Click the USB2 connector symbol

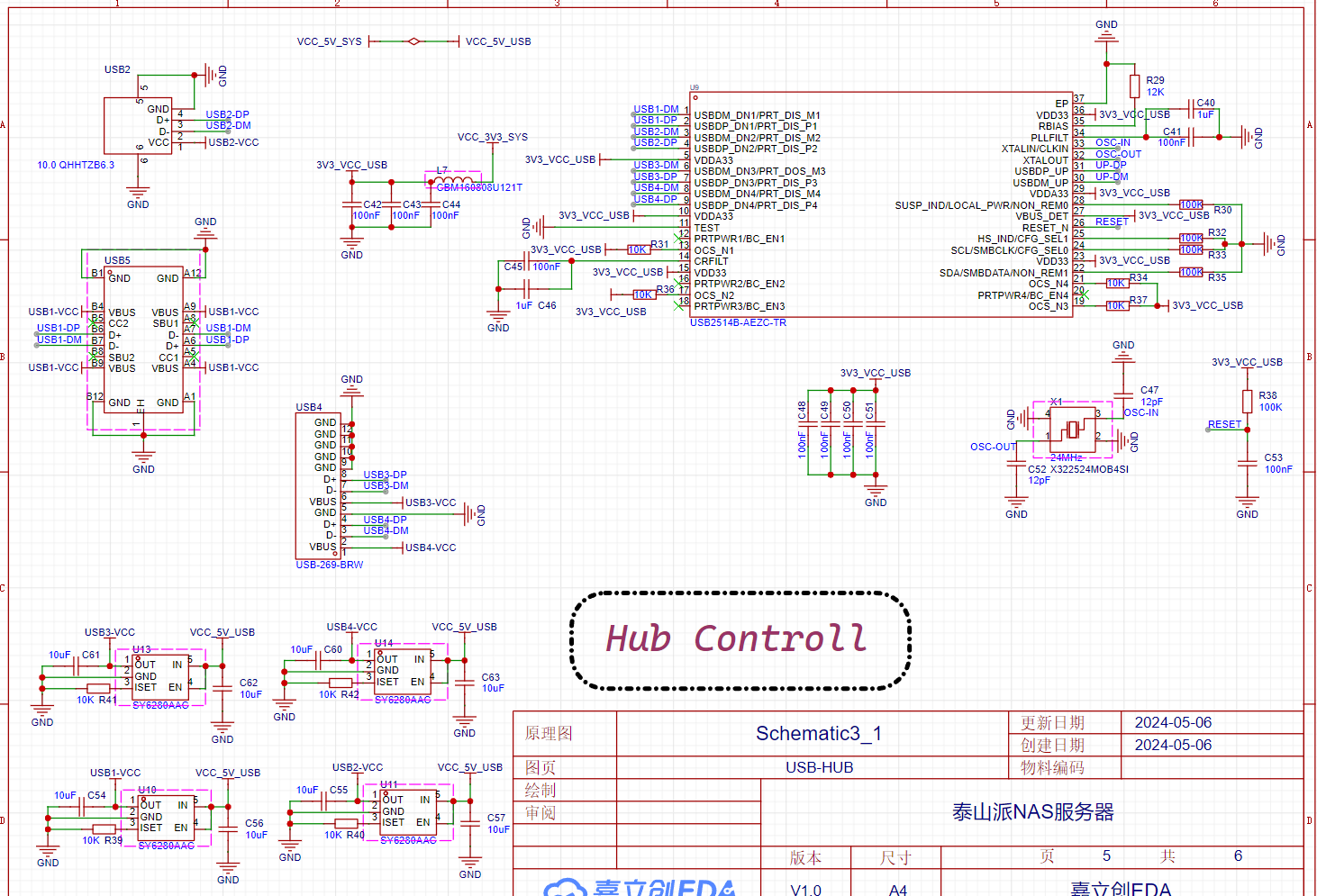click(x=138, y=125)
